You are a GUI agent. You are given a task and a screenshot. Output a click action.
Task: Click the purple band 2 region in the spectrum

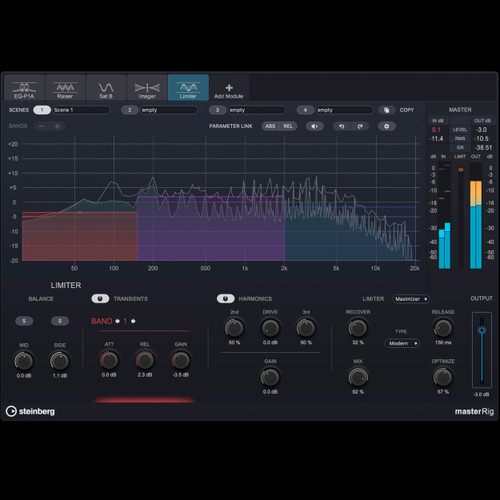(211, 230)
